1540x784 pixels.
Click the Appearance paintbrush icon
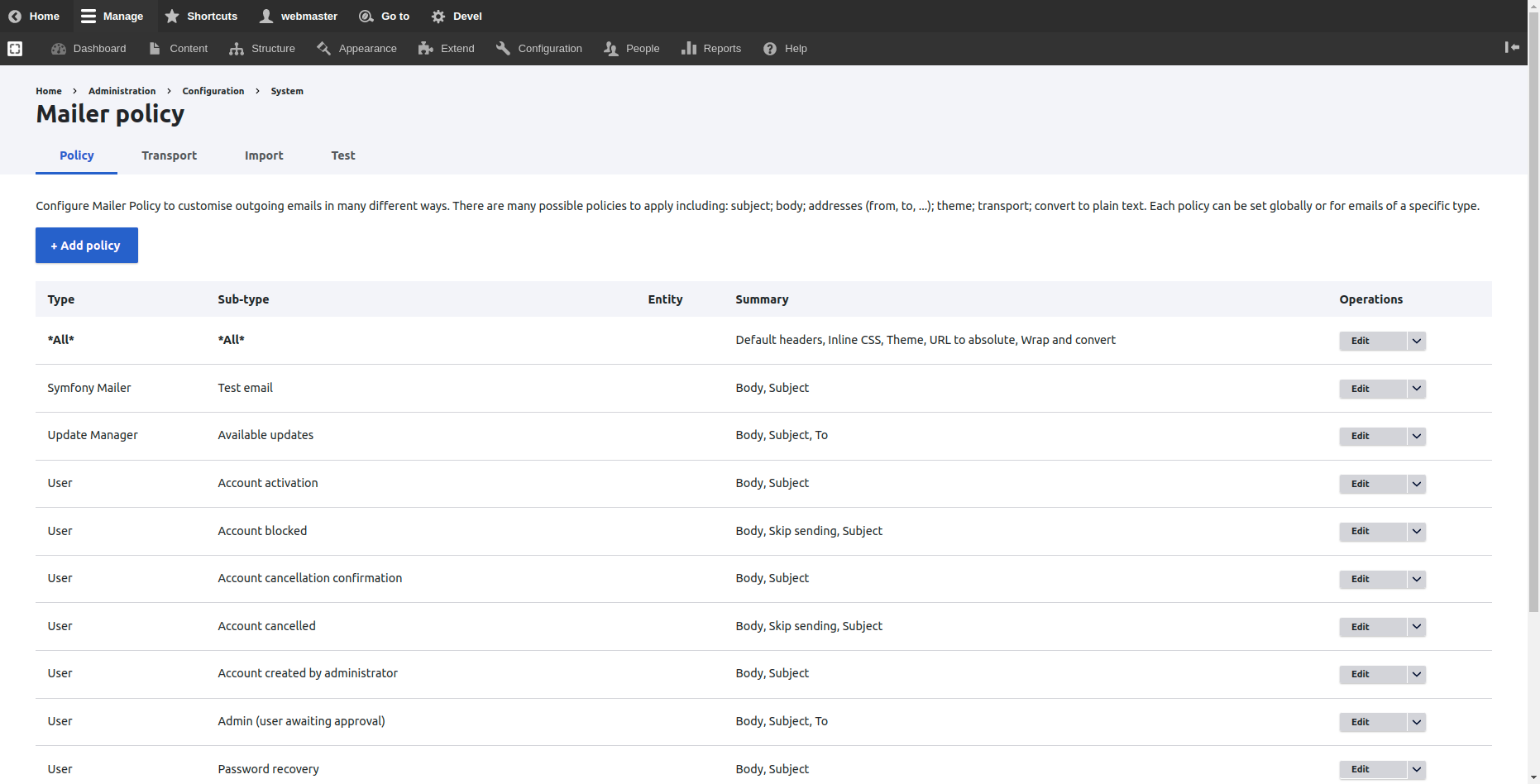(x=324, y=49)
